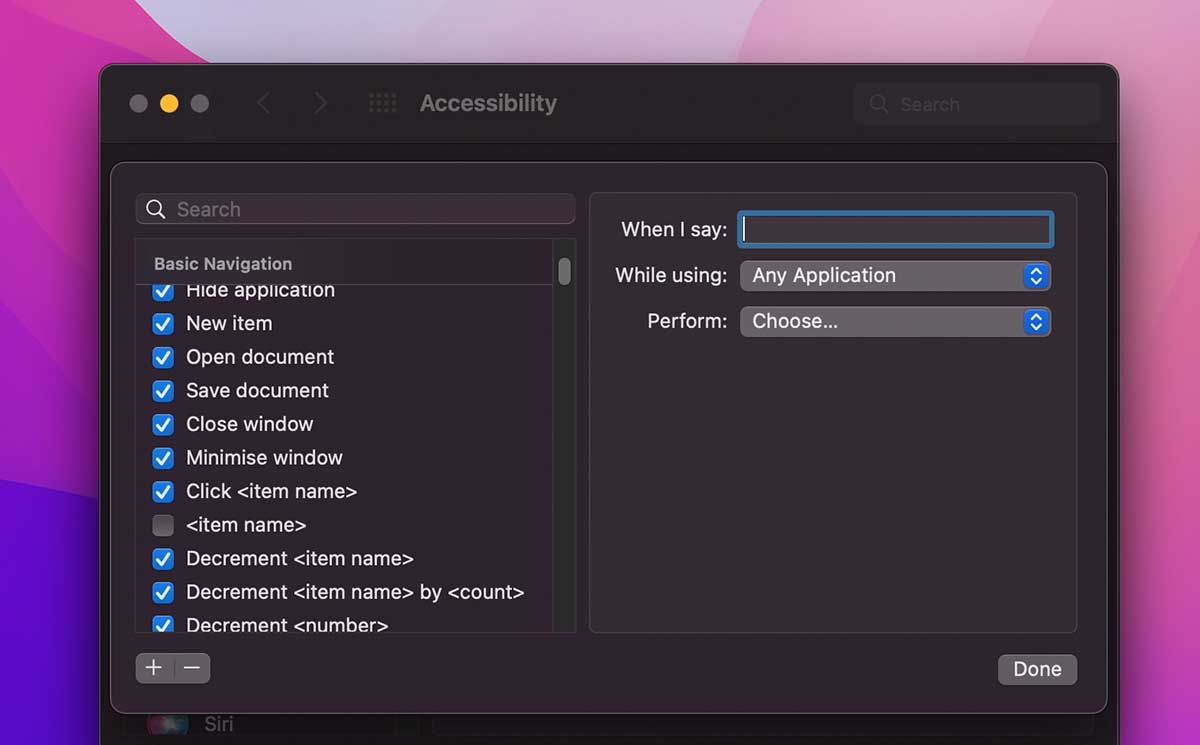Open the While using application dropdown
This screenshot has height=745, width=1200.
click(895, 275)
